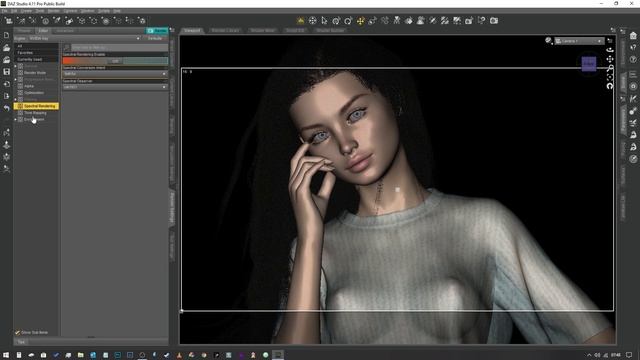
Task: Click the Open File folder icon
Action: tap(7, 48)
